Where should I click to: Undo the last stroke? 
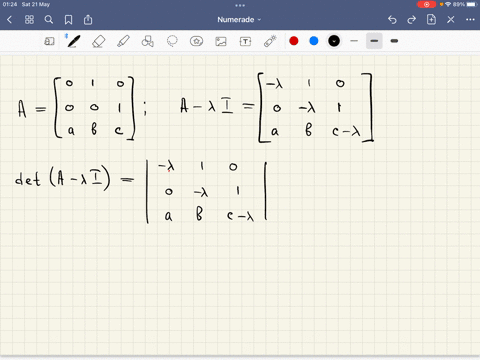click(x=392, y=20)
